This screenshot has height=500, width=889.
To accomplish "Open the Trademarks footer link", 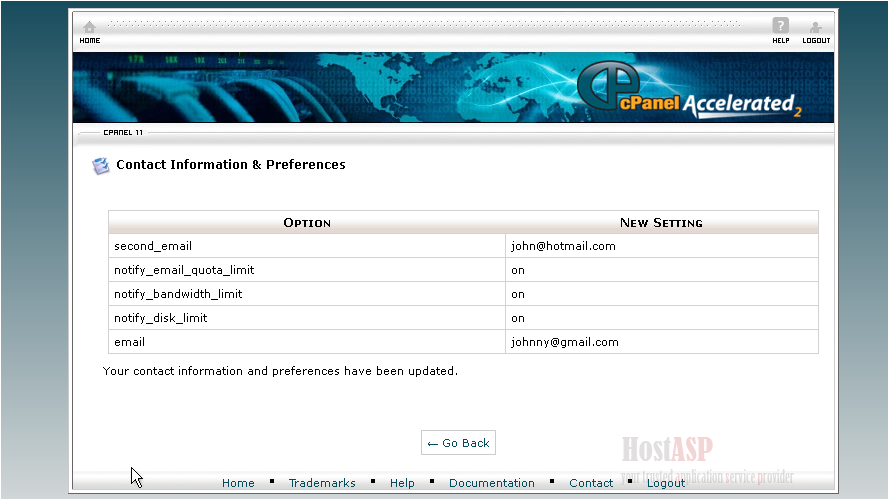I will (x=322, y=483).
